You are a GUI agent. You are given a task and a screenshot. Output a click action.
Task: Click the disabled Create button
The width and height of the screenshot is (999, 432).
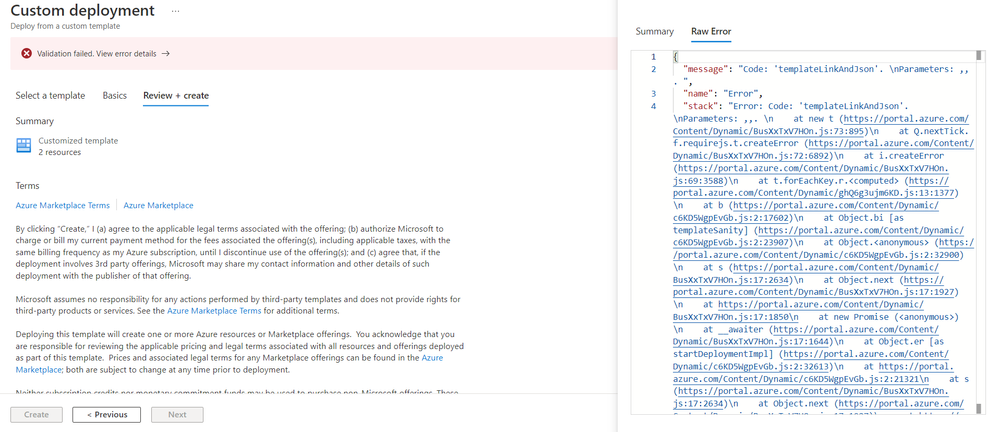coord(36,415)
